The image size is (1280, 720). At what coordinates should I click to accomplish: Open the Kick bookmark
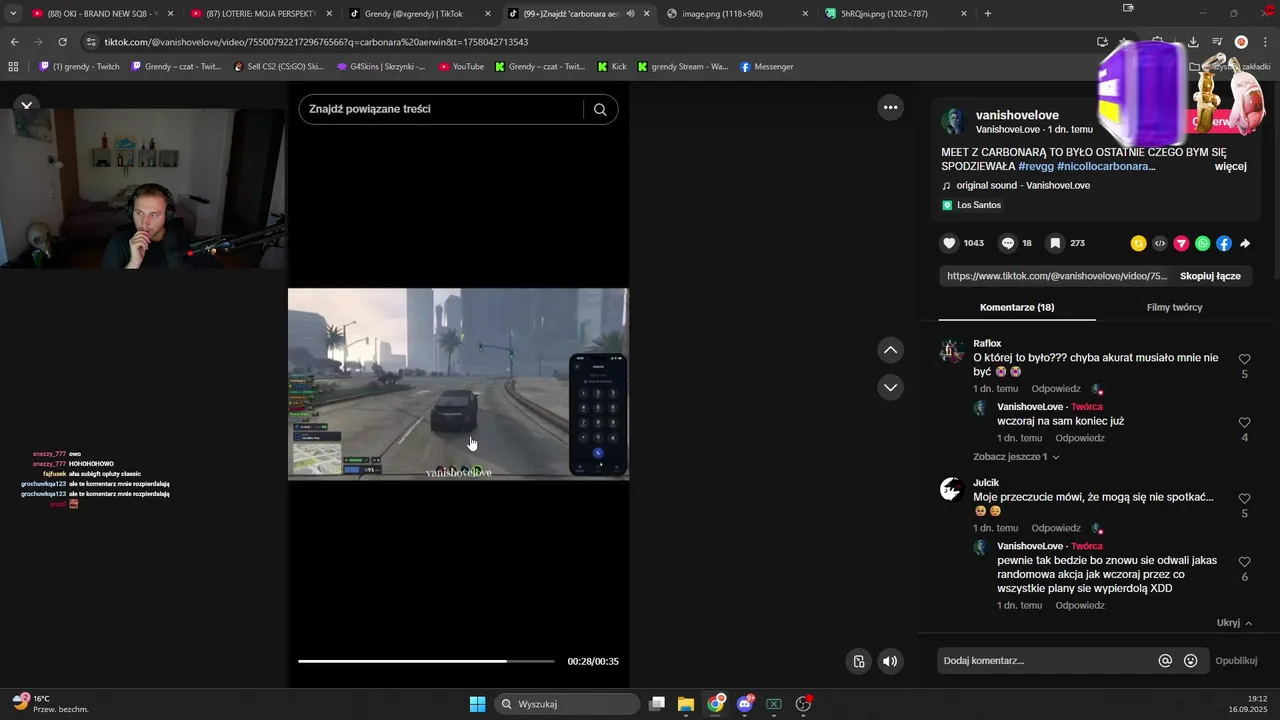point(612,67)
